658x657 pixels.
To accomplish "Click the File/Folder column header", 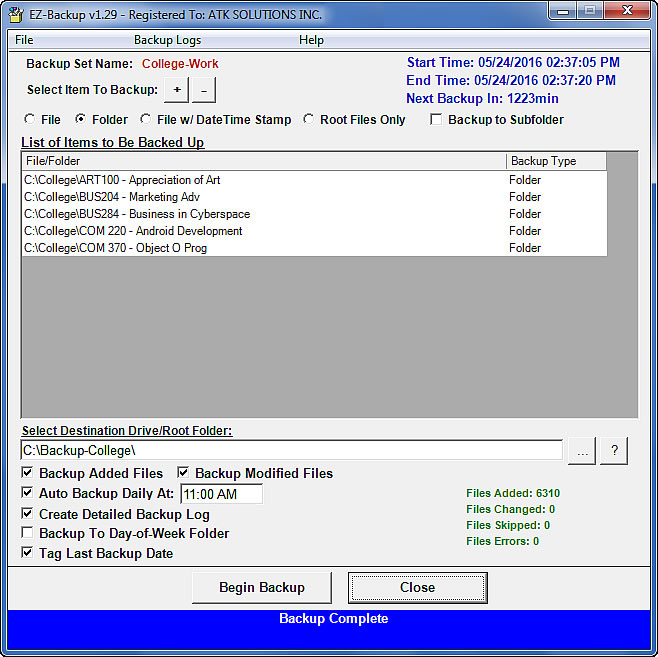I will coord(264,161).
